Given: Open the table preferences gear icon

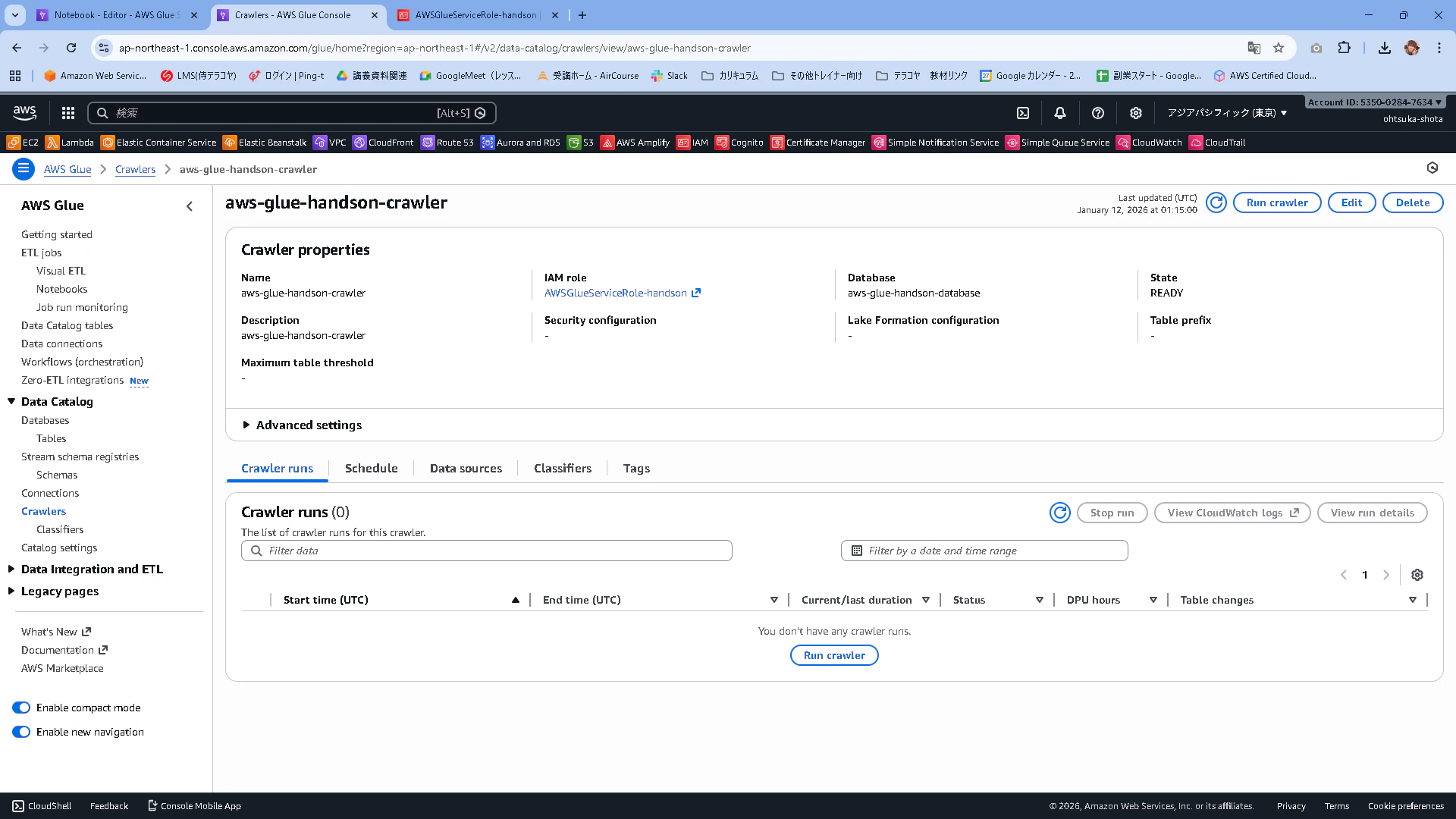Looking at the screenshot, I should point(1417,575).
